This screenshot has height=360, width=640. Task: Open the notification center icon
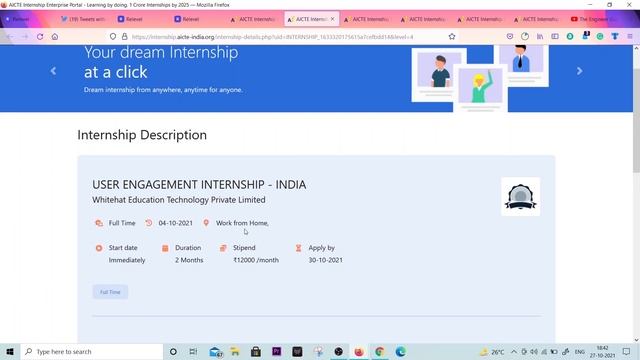tap(627, 351)
